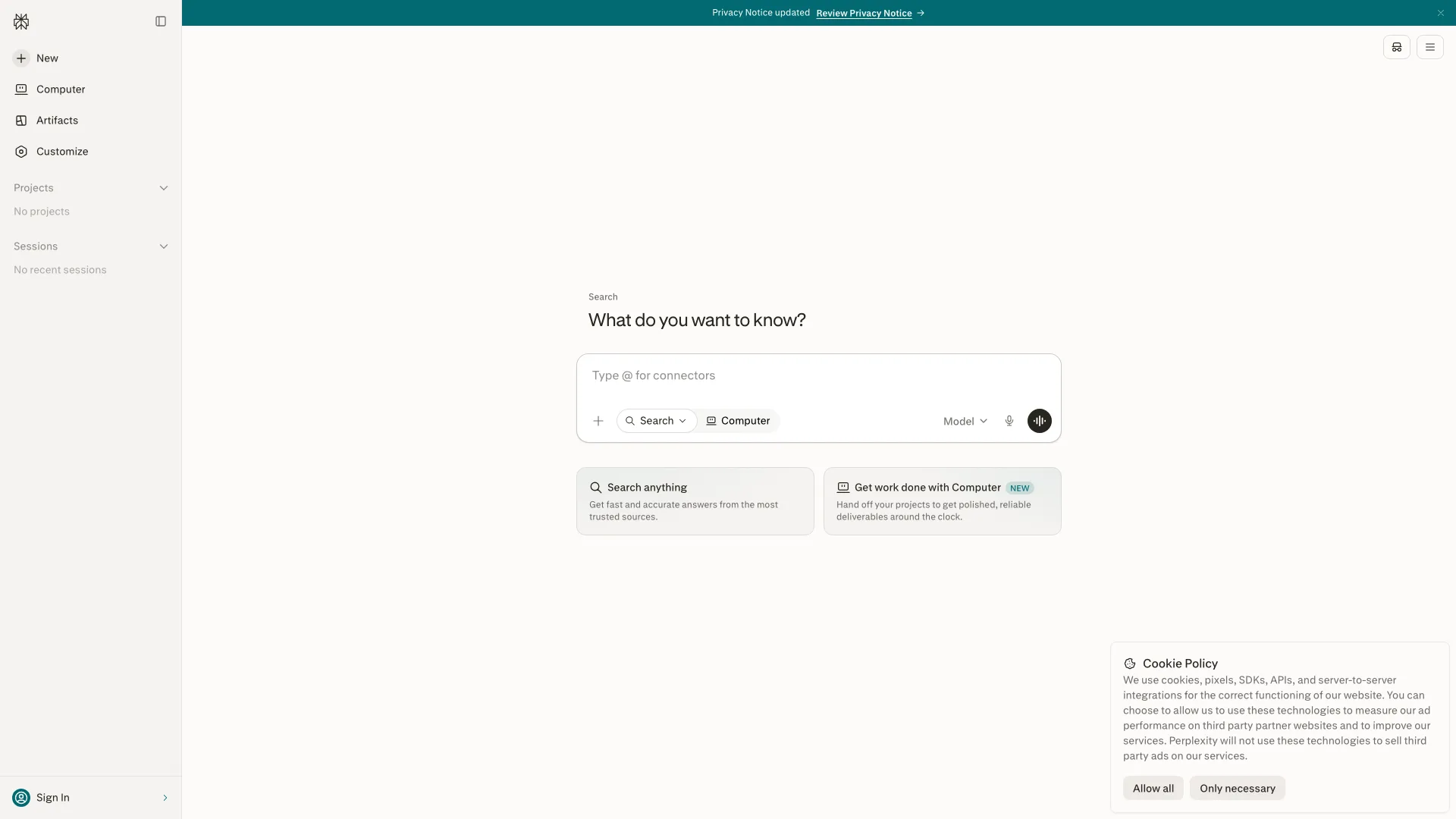Collapse the Sessions section chevron
The width and height of the screenshot is (1456, 819).
[x=164, y=246]
